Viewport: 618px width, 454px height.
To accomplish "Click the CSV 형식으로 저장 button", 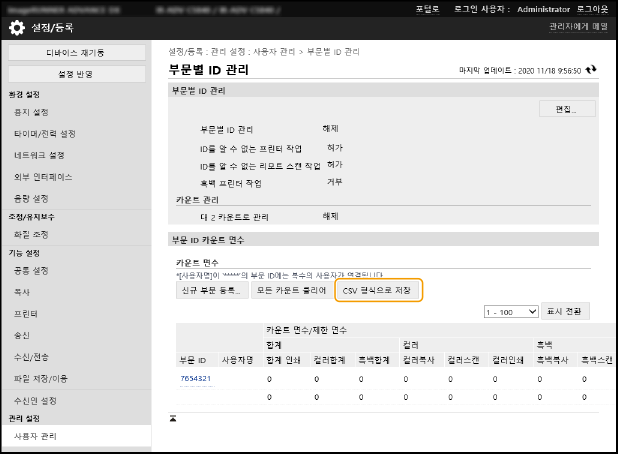I will coord(377,290).
